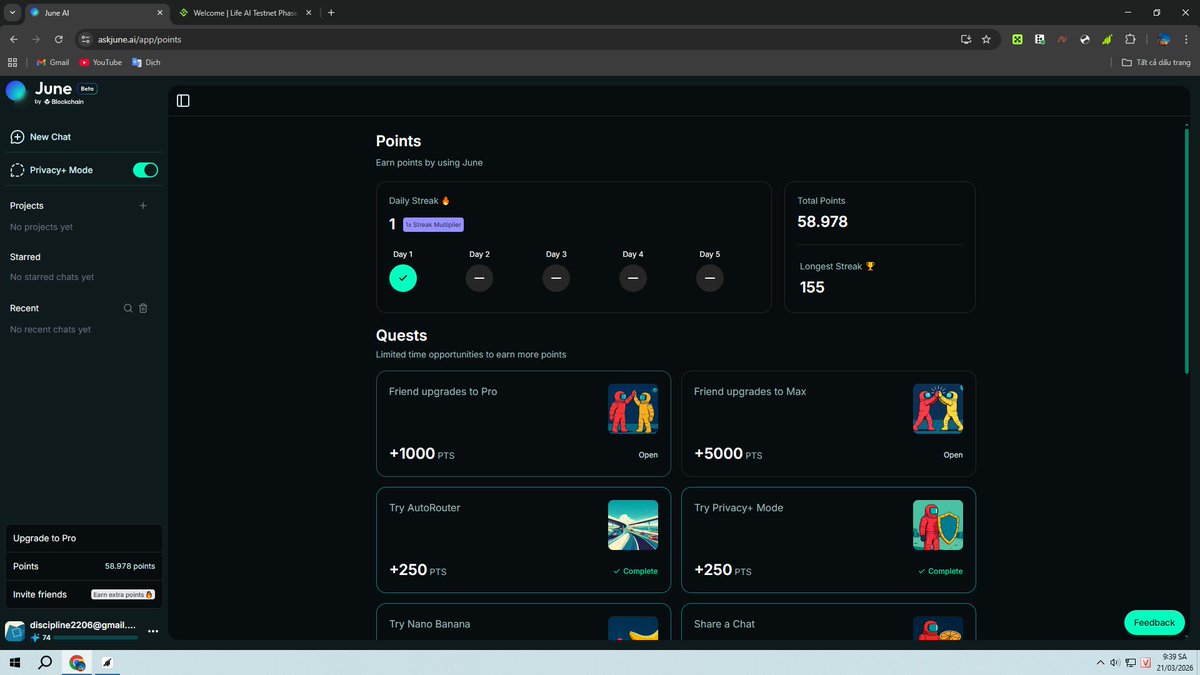
Task: Open the tab search dropdown arrow
Action: coord(13,12)
